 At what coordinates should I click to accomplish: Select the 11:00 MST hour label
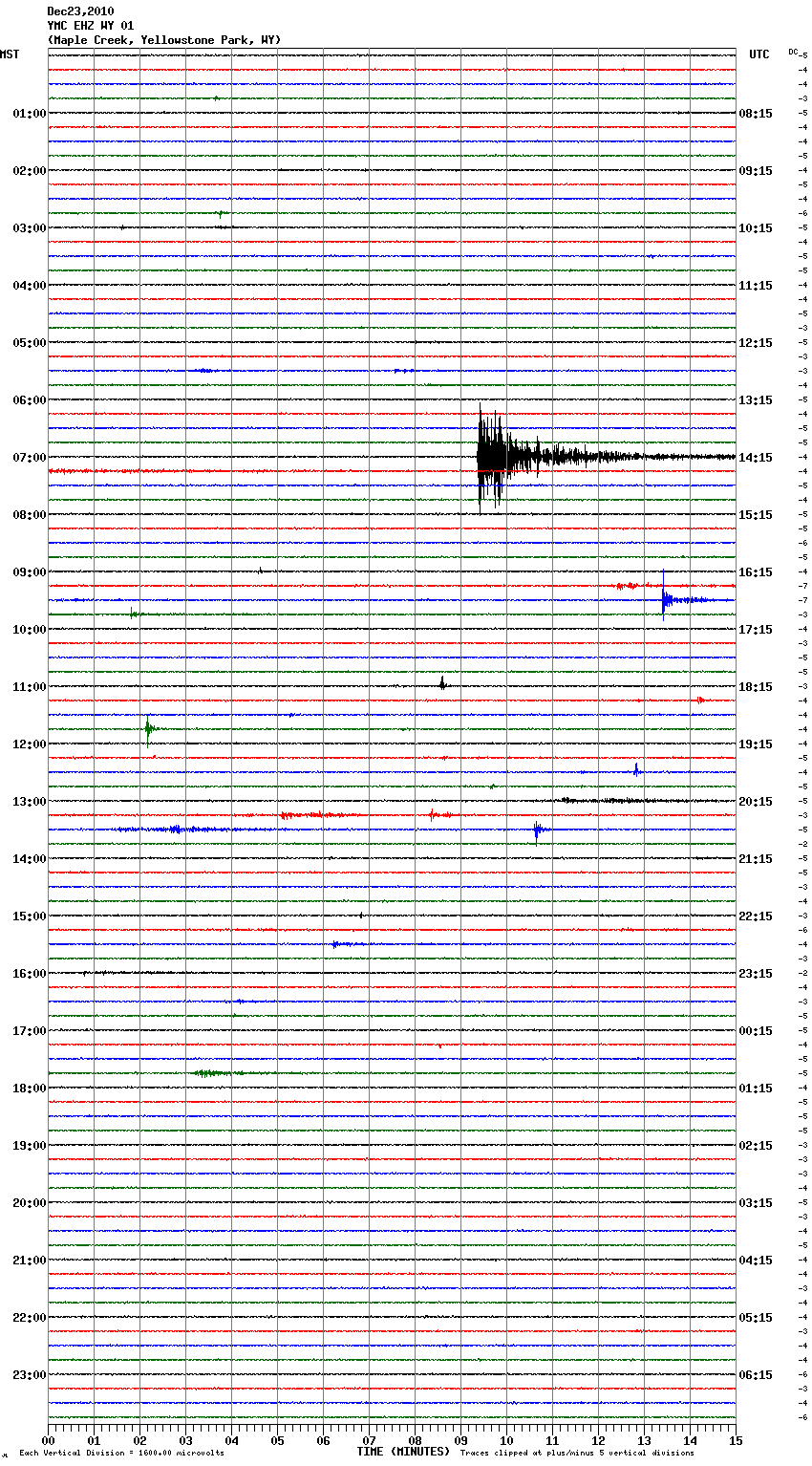click(x=29, y=687)
